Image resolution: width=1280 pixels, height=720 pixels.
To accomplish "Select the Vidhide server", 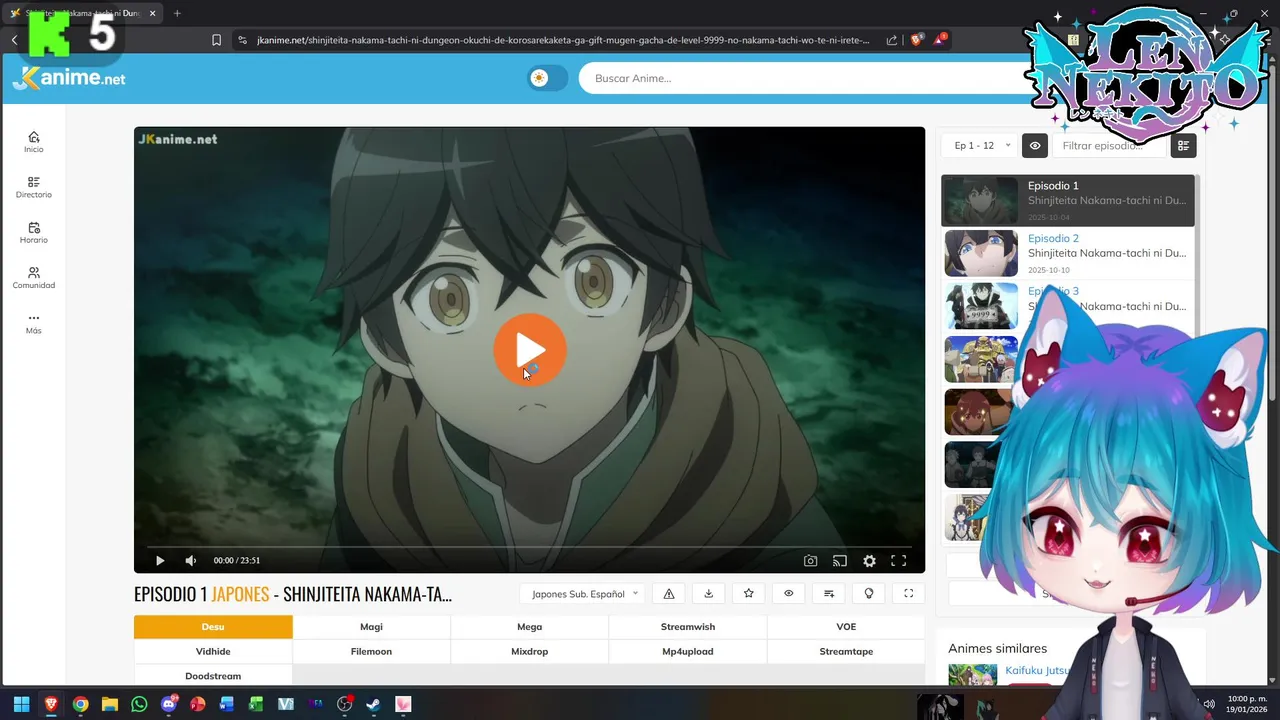I will point(213,652).
